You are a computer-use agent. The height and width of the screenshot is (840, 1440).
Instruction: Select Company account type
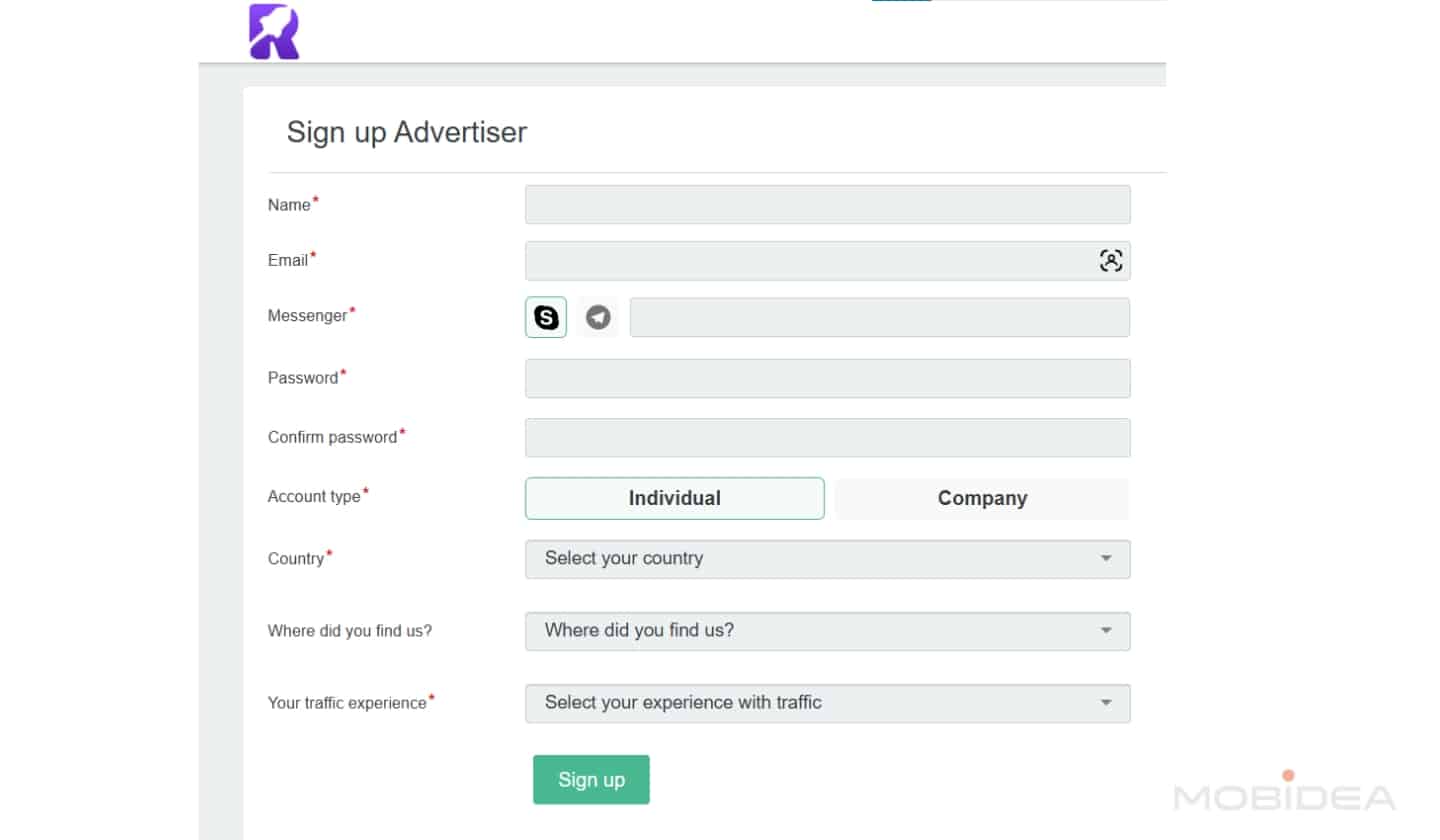[981, 498]
